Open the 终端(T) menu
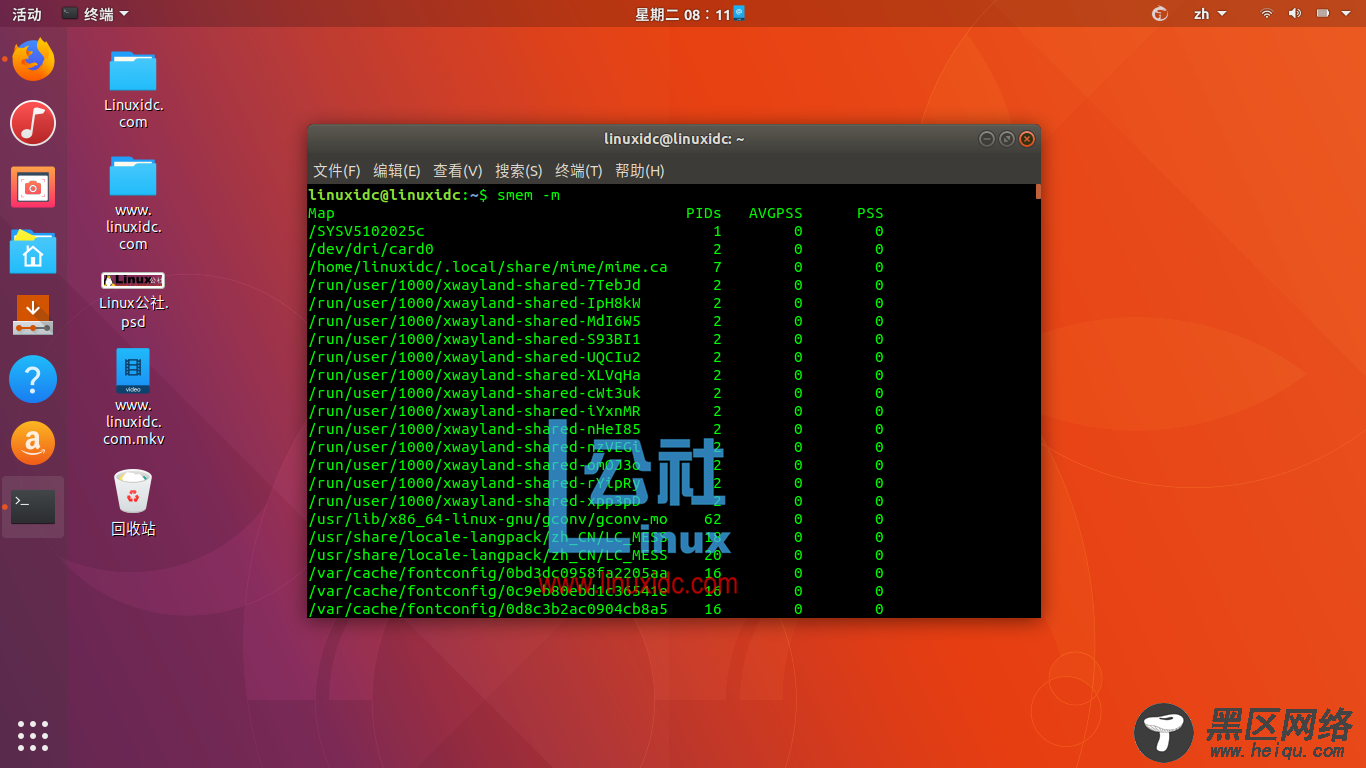This screenshot has width=1366, height=768. click(578, 171)
